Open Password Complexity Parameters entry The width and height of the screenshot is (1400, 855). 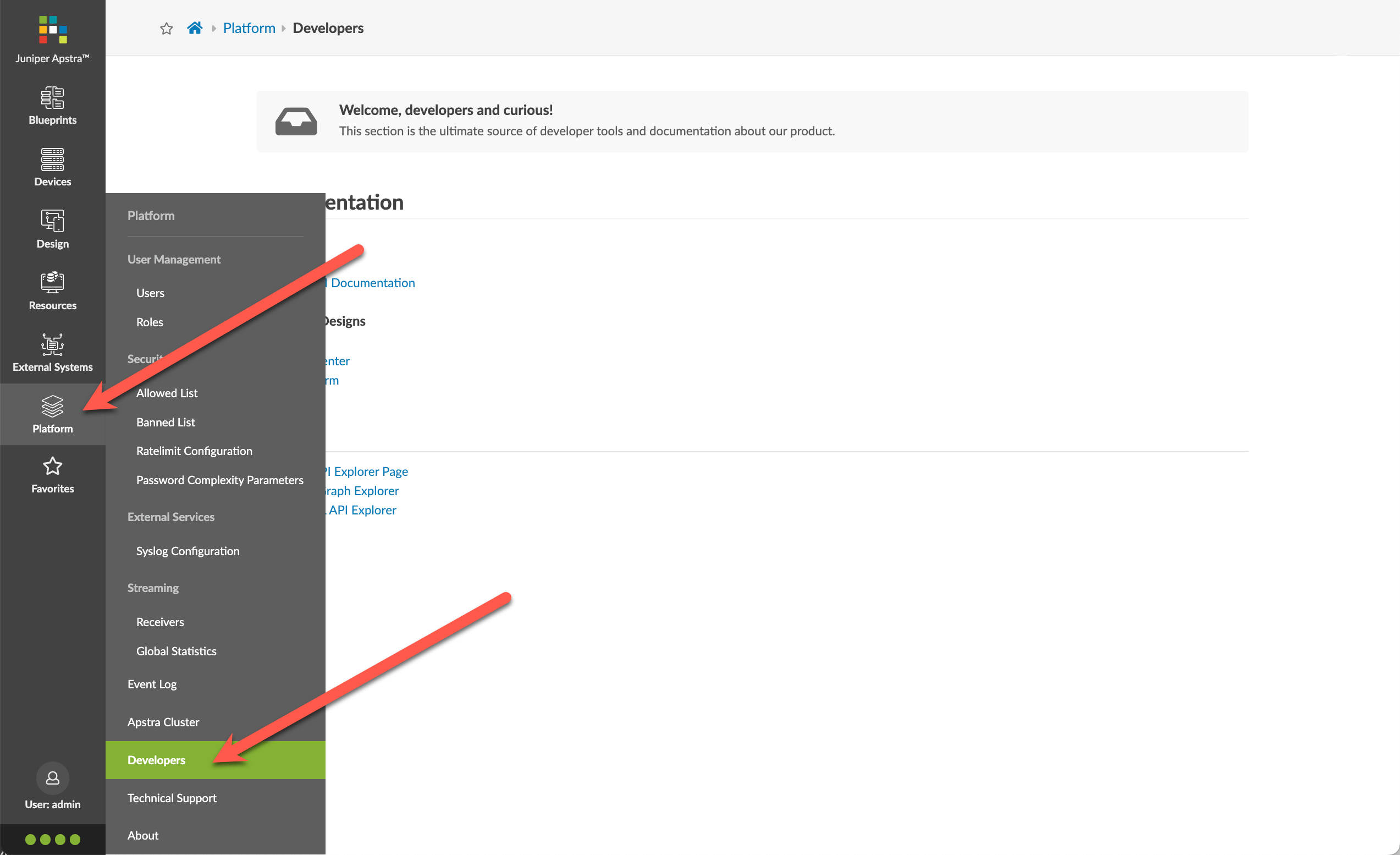coord(220,480)
